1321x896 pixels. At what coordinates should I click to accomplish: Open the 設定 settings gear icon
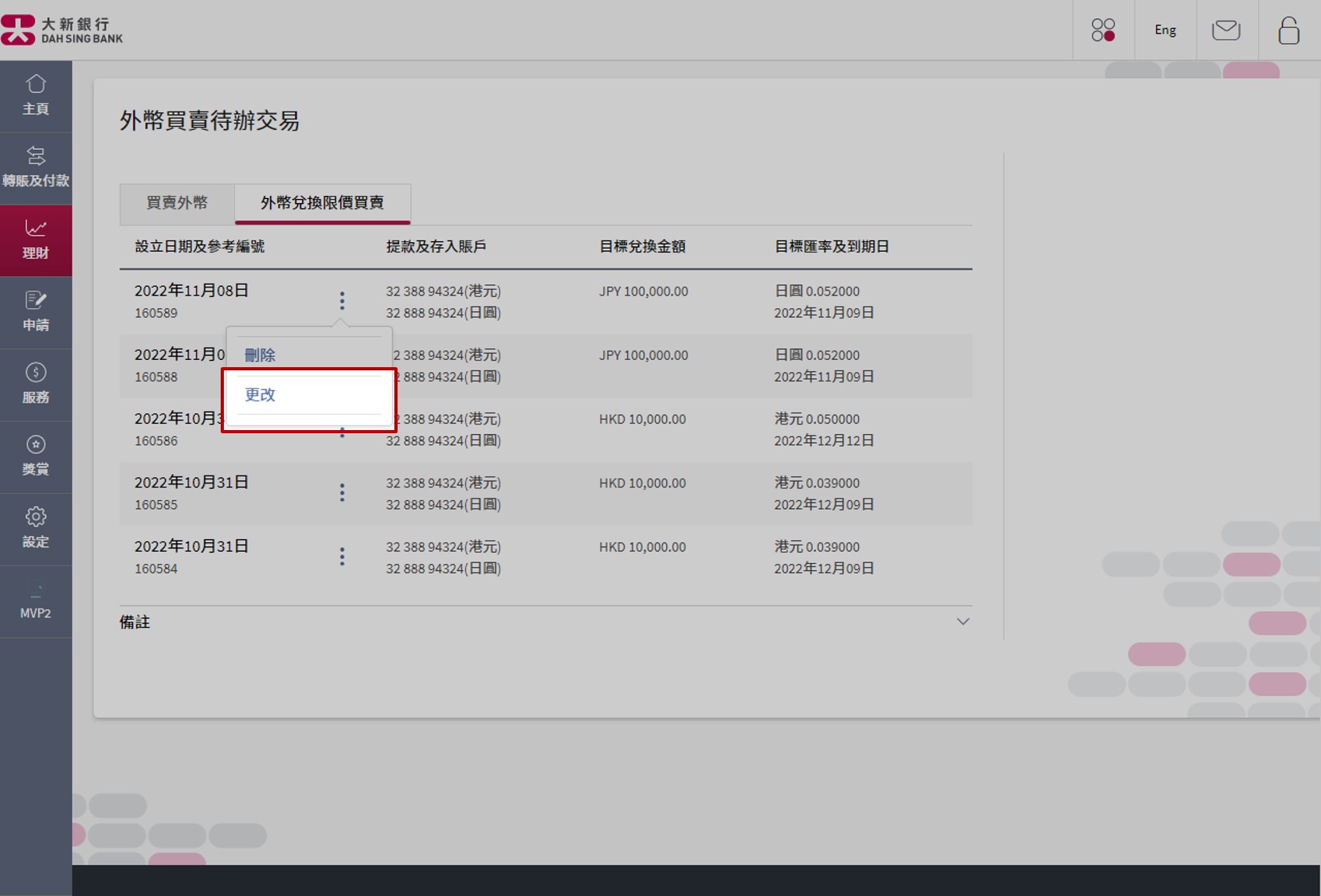pos(36,528)
